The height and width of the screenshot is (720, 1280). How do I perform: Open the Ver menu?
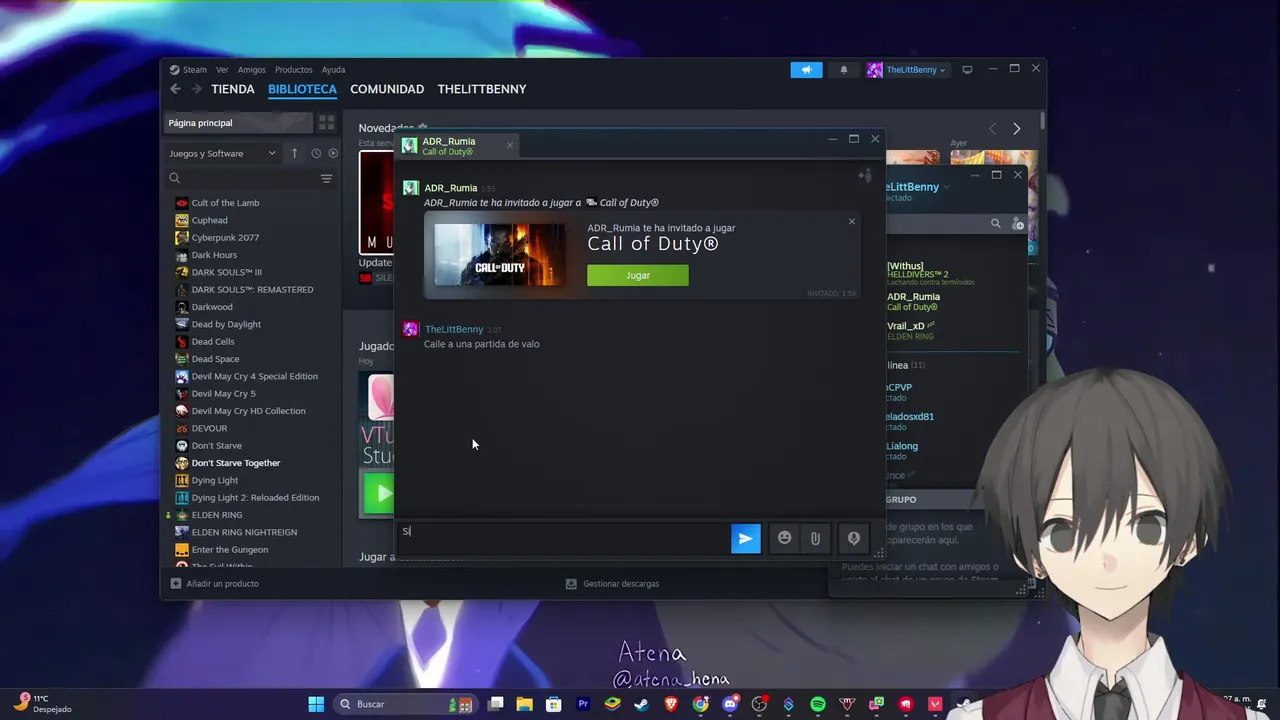point(222,70)
